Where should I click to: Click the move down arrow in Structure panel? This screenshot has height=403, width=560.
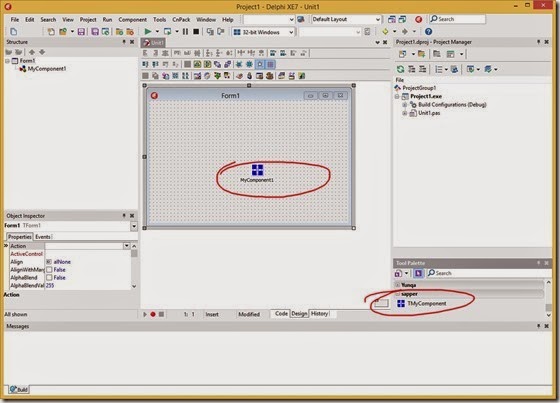[x=42, y=52]
